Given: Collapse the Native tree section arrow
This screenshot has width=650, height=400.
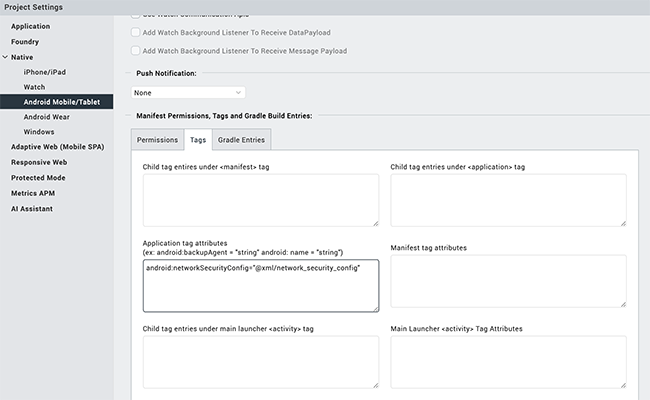Looking at the screenshot, I should point(5,57).
